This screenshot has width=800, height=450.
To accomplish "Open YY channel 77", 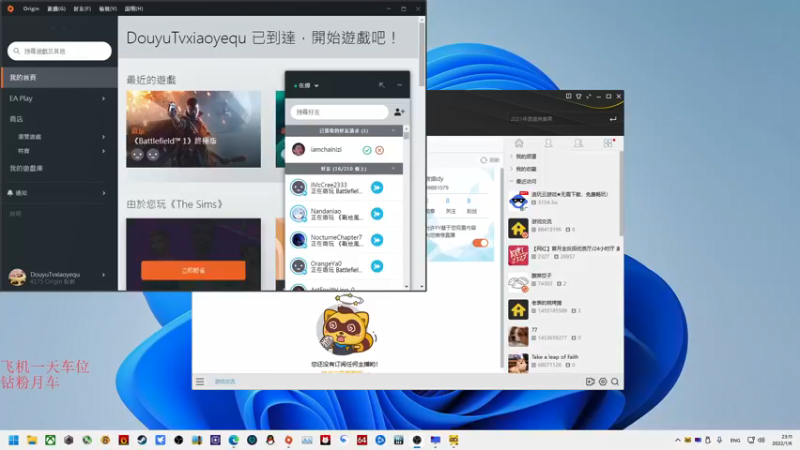I will 564,335.
